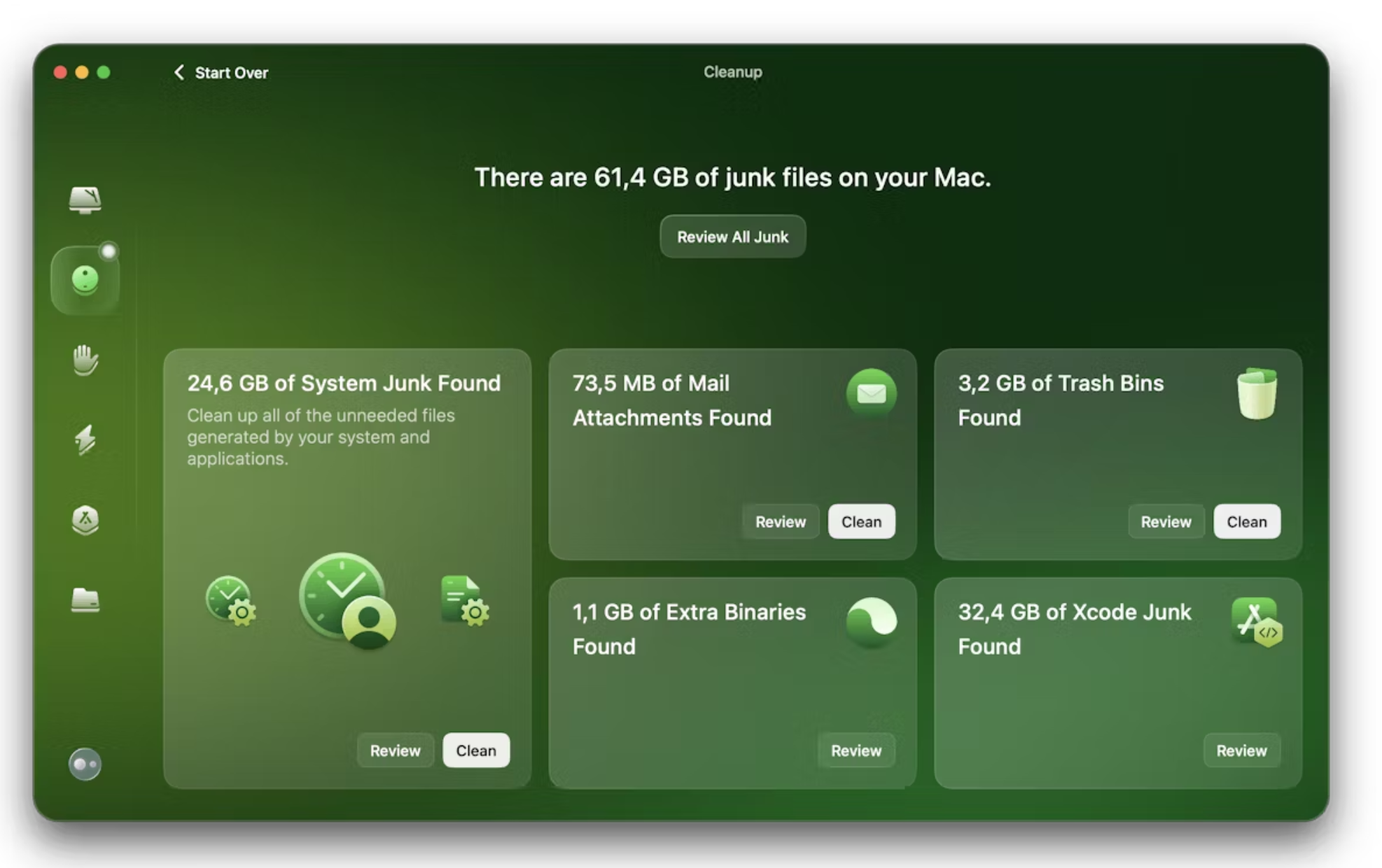Click the Extra Binaries icon
The image size is (1382, 868).
click(871, 622)
